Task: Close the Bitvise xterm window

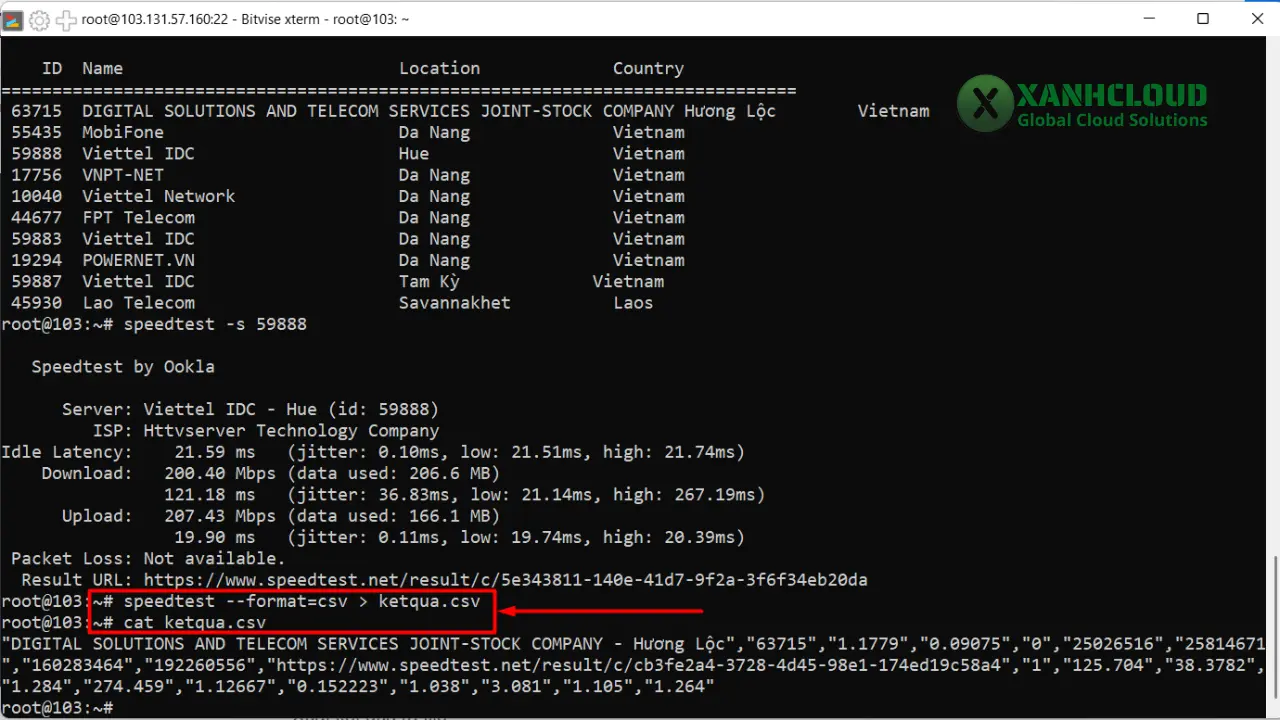Action: pyautogui.click(x=1257, y=19)
